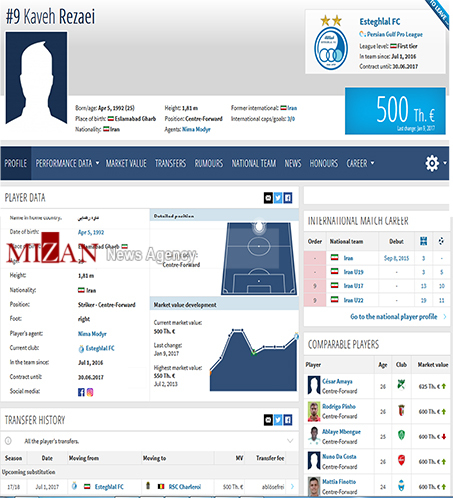Click Ablaye Mbengue's club crest

401,435
